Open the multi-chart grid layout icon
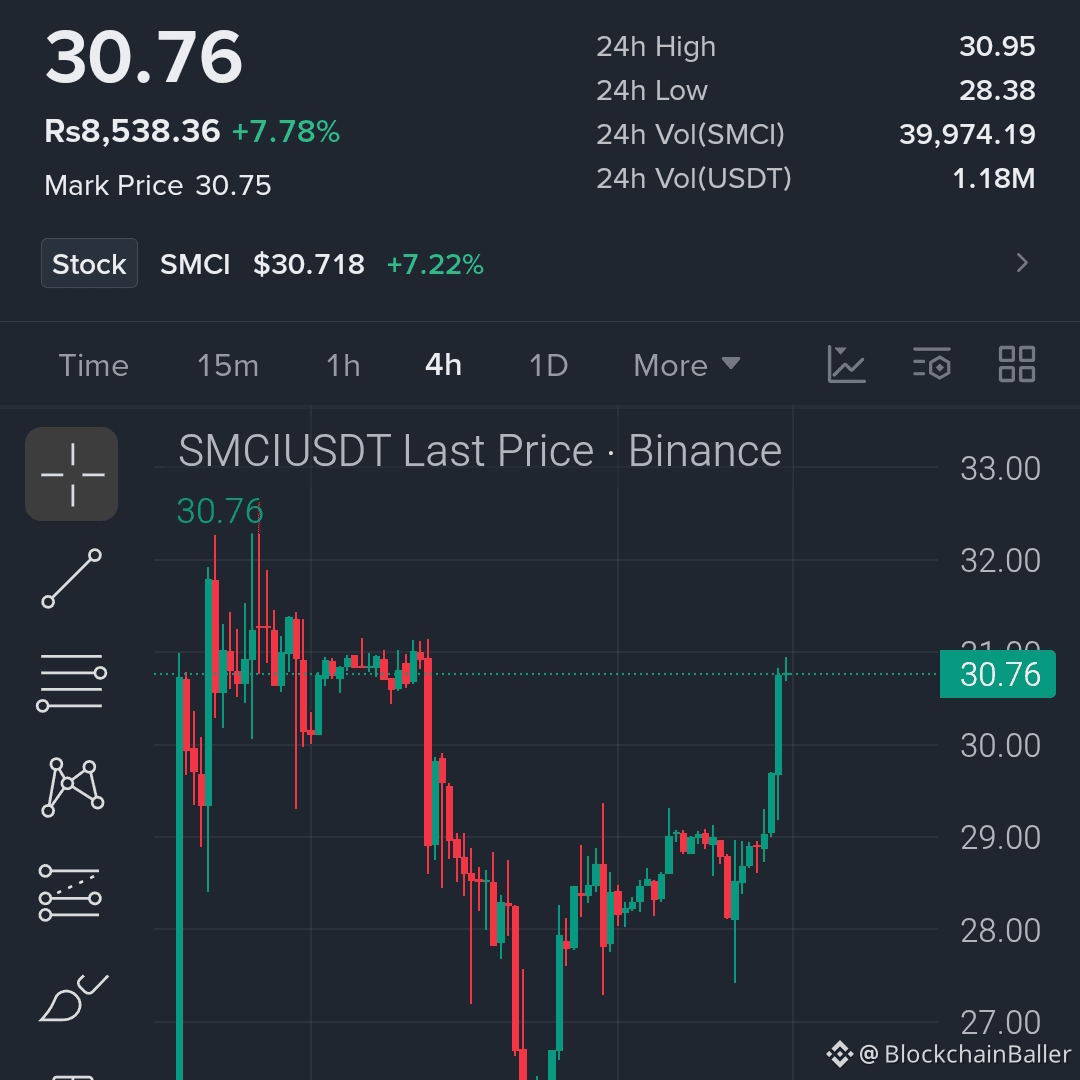This screenshot has width=1080, height=1080. [1017, 364]
